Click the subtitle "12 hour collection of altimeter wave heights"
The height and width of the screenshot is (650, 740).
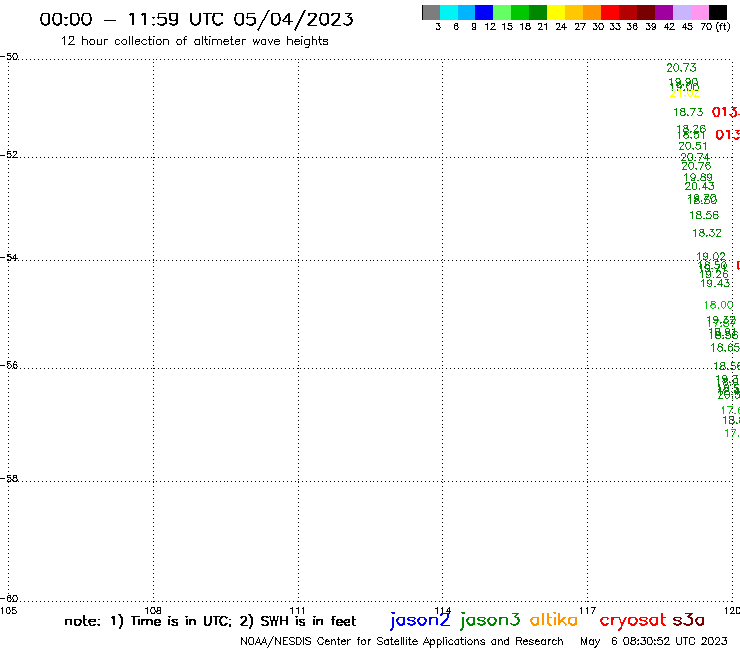194,41
